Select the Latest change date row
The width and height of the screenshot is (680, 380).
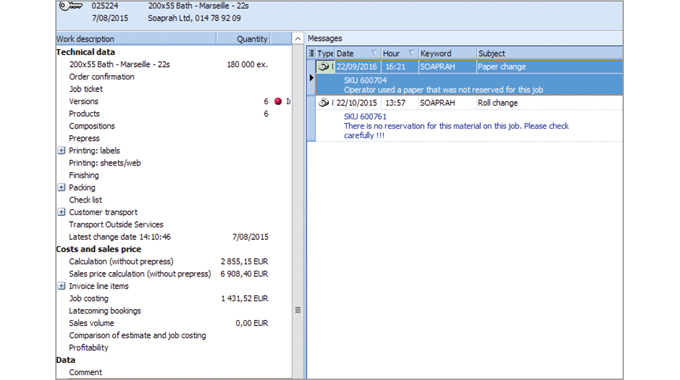point(119,237)
